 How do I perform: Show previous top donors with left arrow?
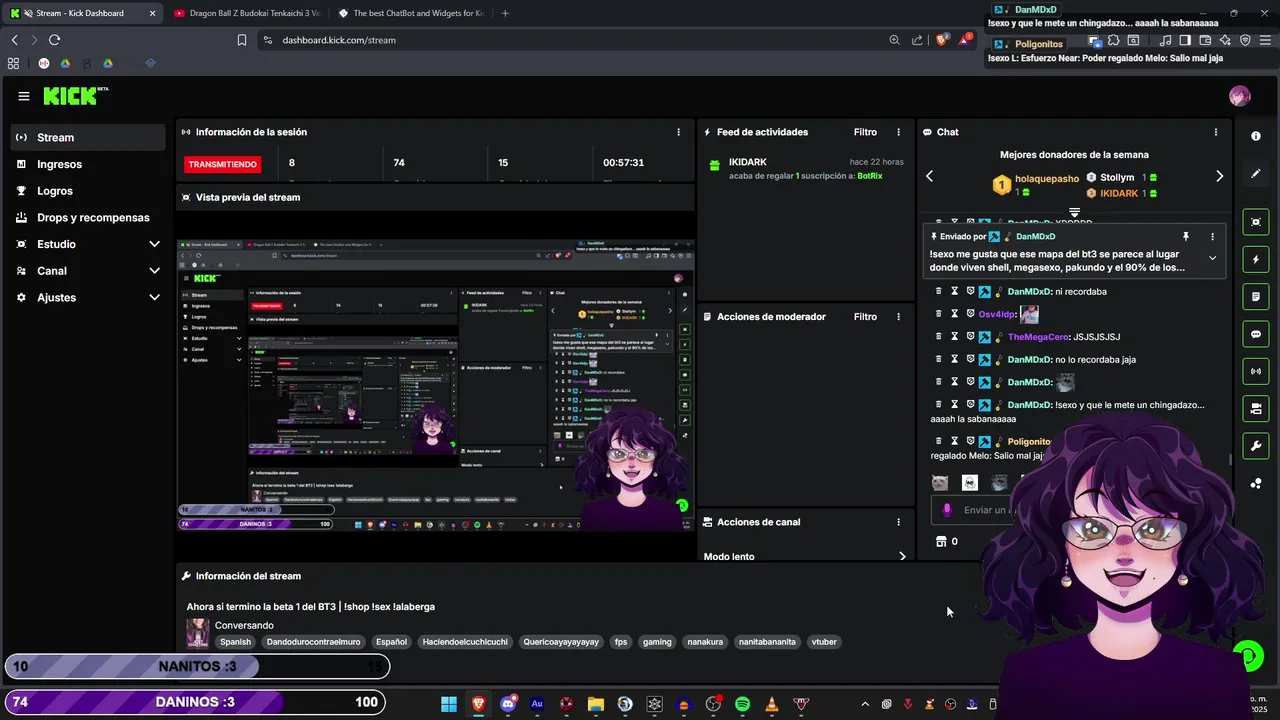pyautogui.click(x=929, y=176)
